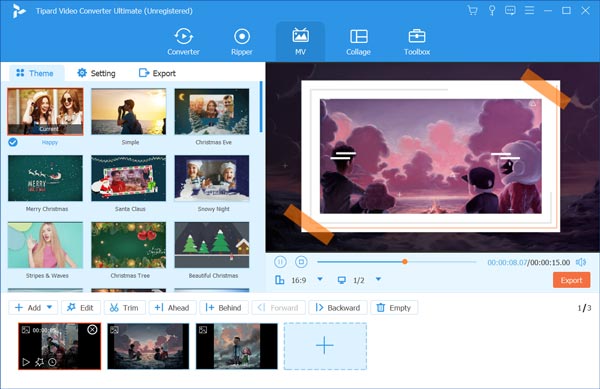Viewport: 600px width, 389px height.
Task: Open duration clock icon on first clip
Action: (x=52, y=362)
